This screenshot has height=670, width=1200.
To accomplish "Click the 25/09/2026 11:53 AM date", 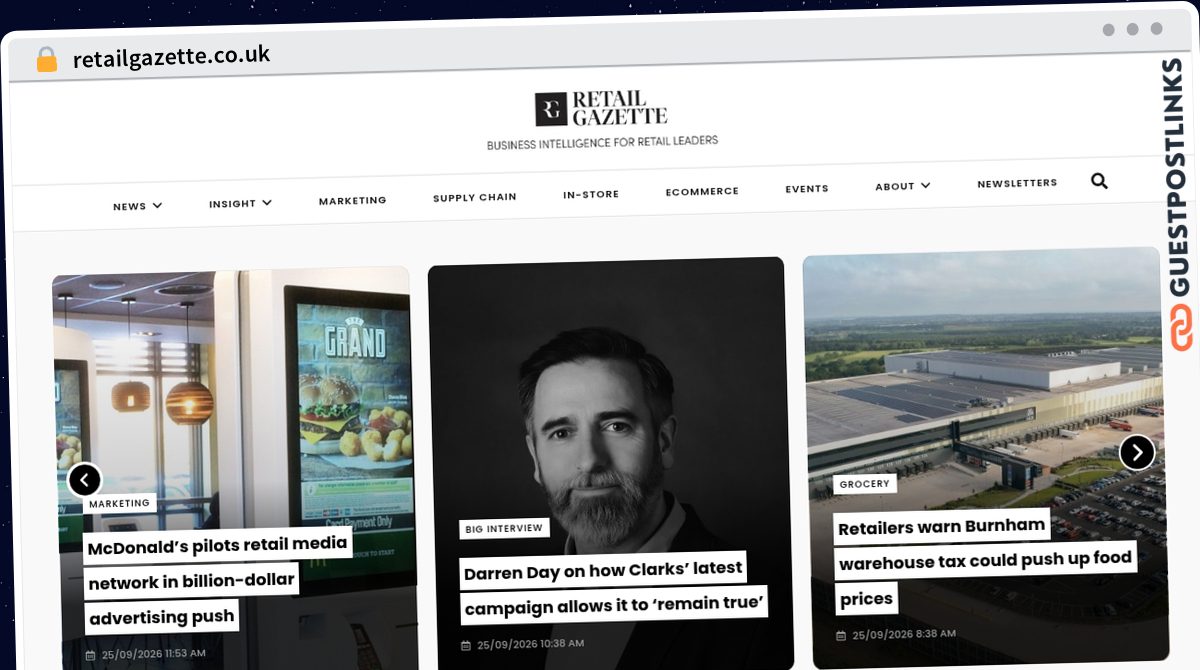I will pyautogui.click(x=153, y=654).
